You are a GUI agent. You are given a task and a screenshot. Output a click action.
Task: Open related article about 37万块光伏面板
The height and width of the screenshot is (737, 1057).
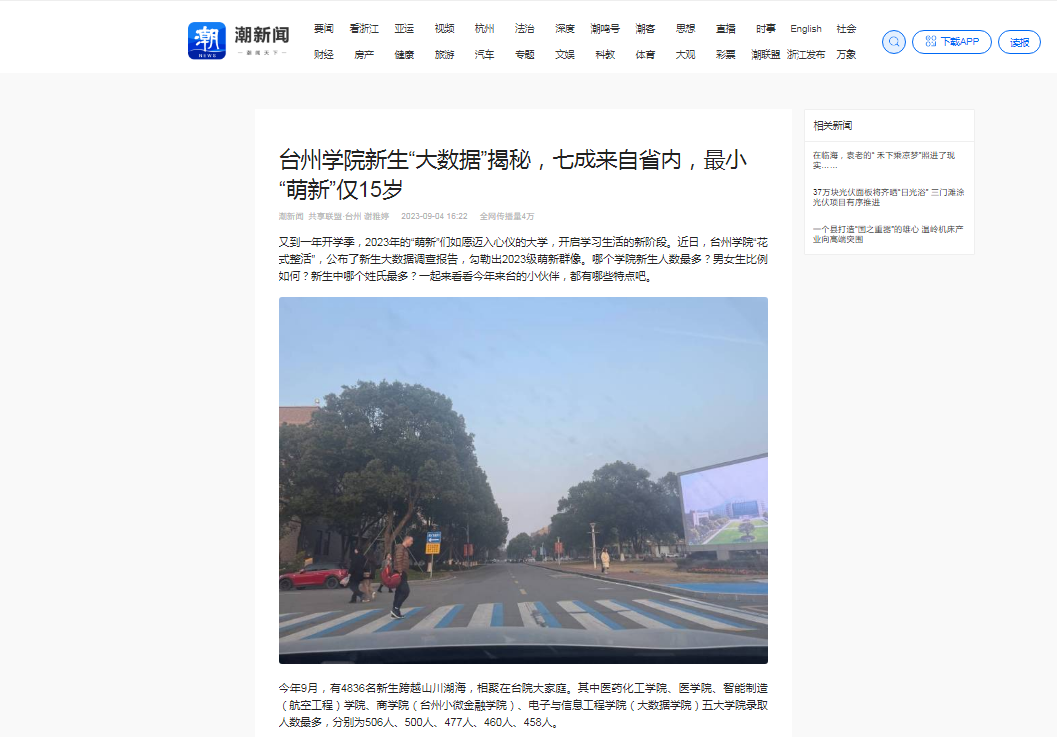(888, 196)
